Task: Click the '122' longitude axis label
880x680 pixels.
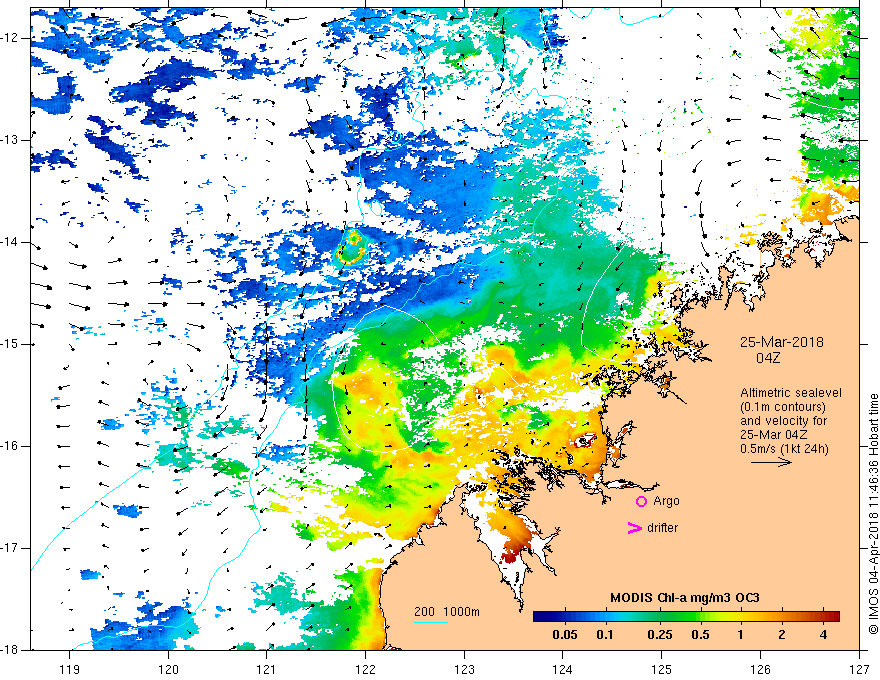Action: click(365, 669)
